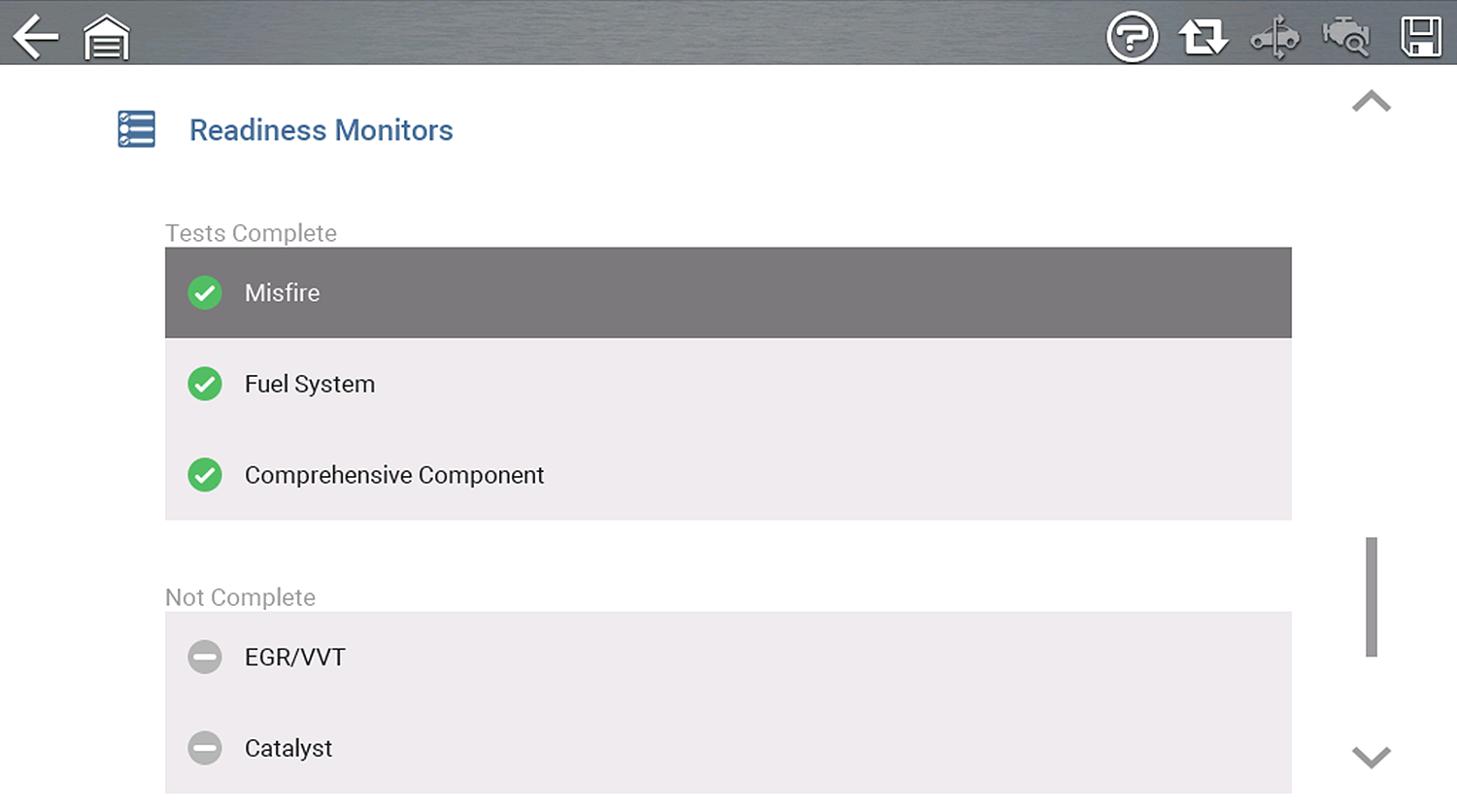Image resolution: width=1457 pixels, height=812 pixels.
Task: Click the Readiness Monitors heading
Action: (321, 130)
